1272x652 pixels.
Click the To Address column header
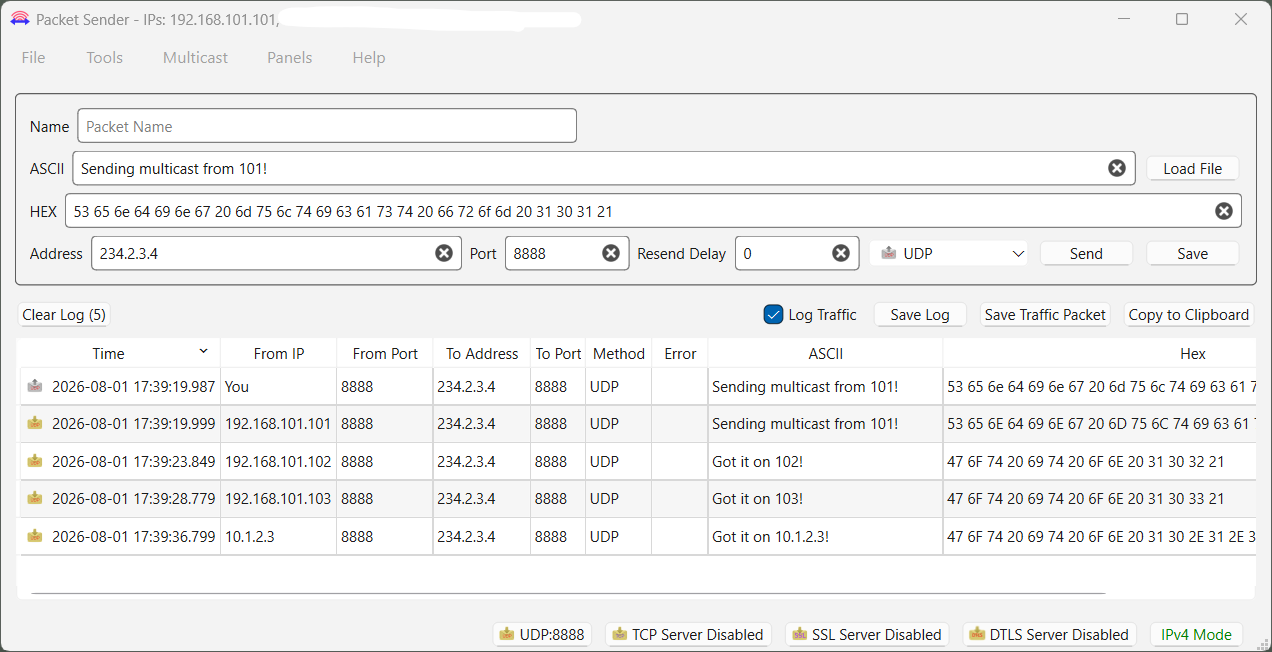pos(482,353)
